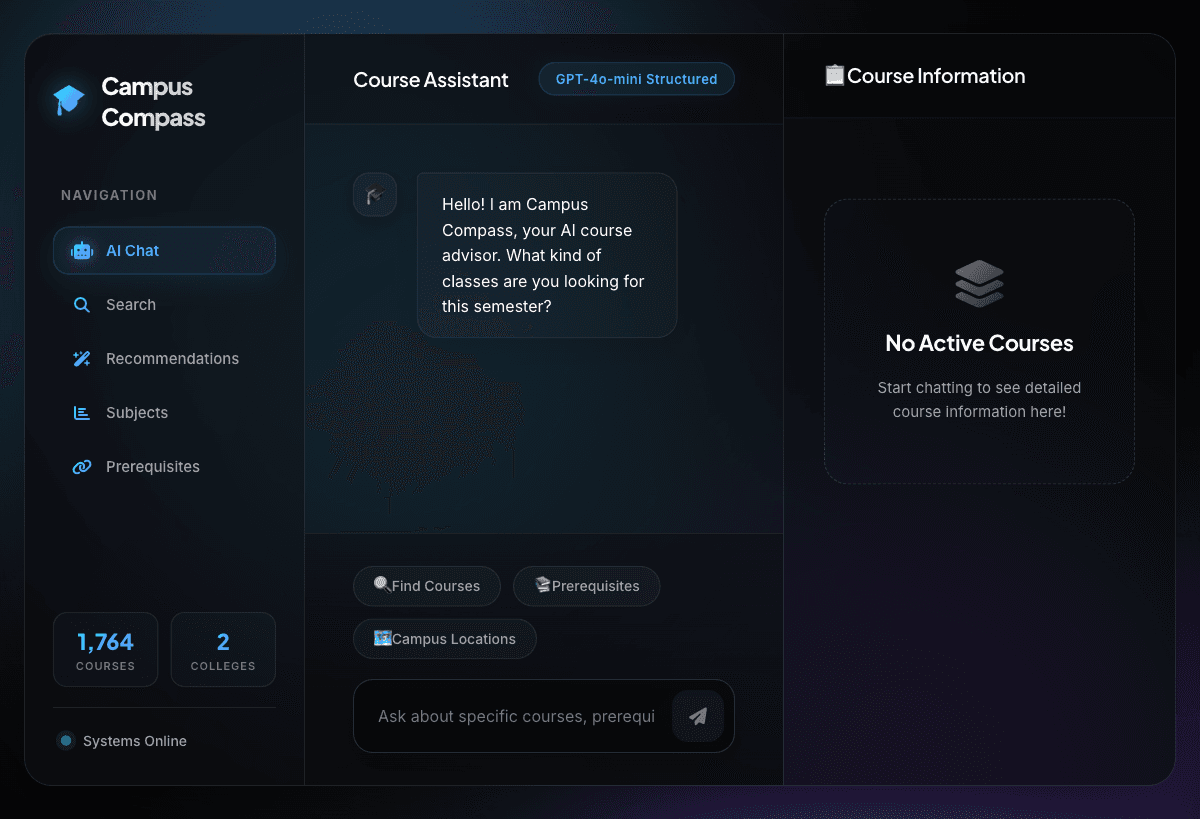Viewport: 1200px width, 819px height.
Task: Click the 1,764 Courses stat card
Action: 105,650
